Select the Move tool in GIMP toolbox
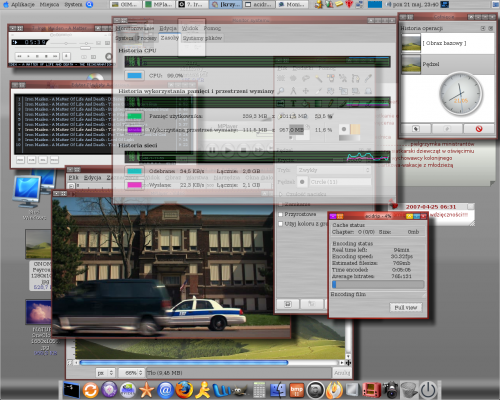500x400 pixels. pos(306,91)
